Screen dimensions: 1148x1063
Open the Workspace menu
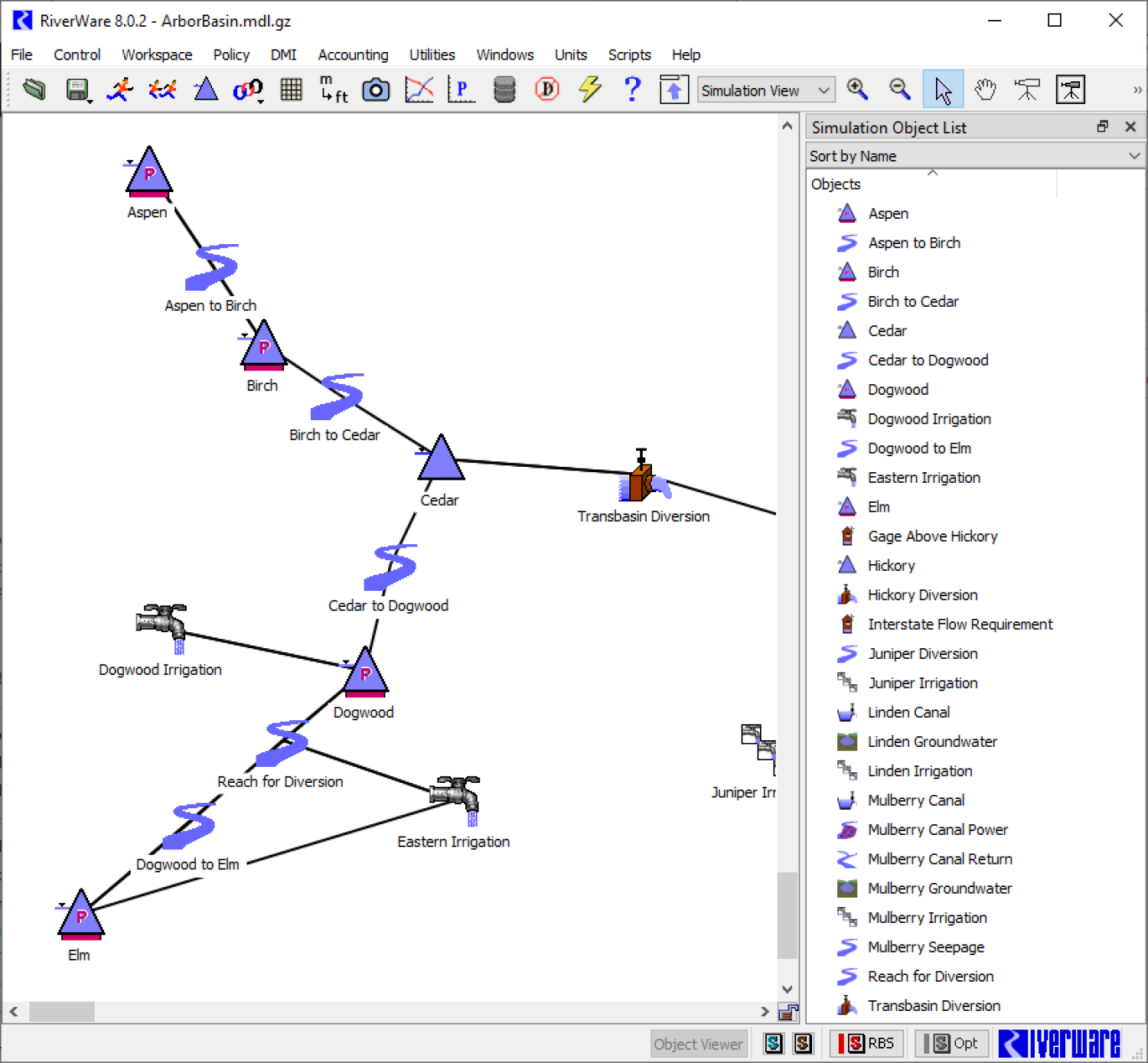pyautogui.click(x=157, y=55)
